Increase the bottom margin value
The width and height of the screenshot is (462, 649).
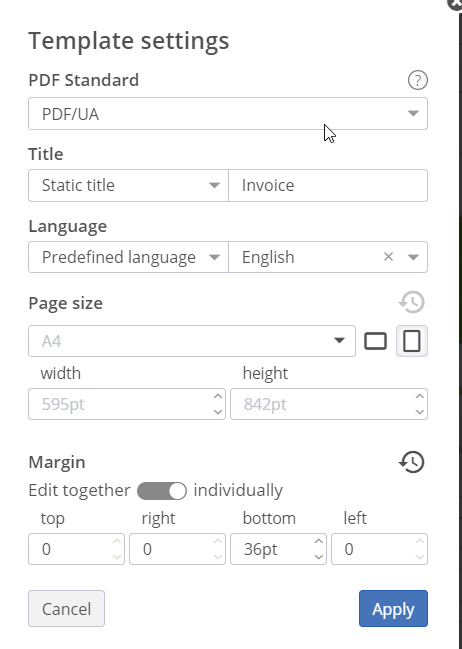click(318, 541)
